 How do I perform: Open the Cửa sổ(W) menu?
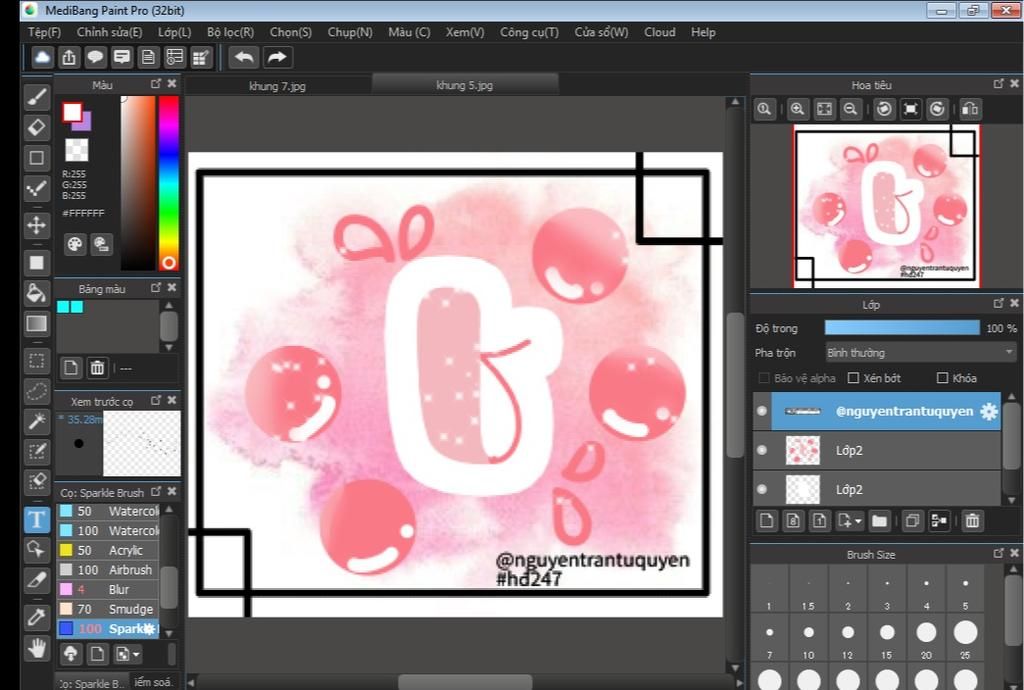(x=601, y=32)
